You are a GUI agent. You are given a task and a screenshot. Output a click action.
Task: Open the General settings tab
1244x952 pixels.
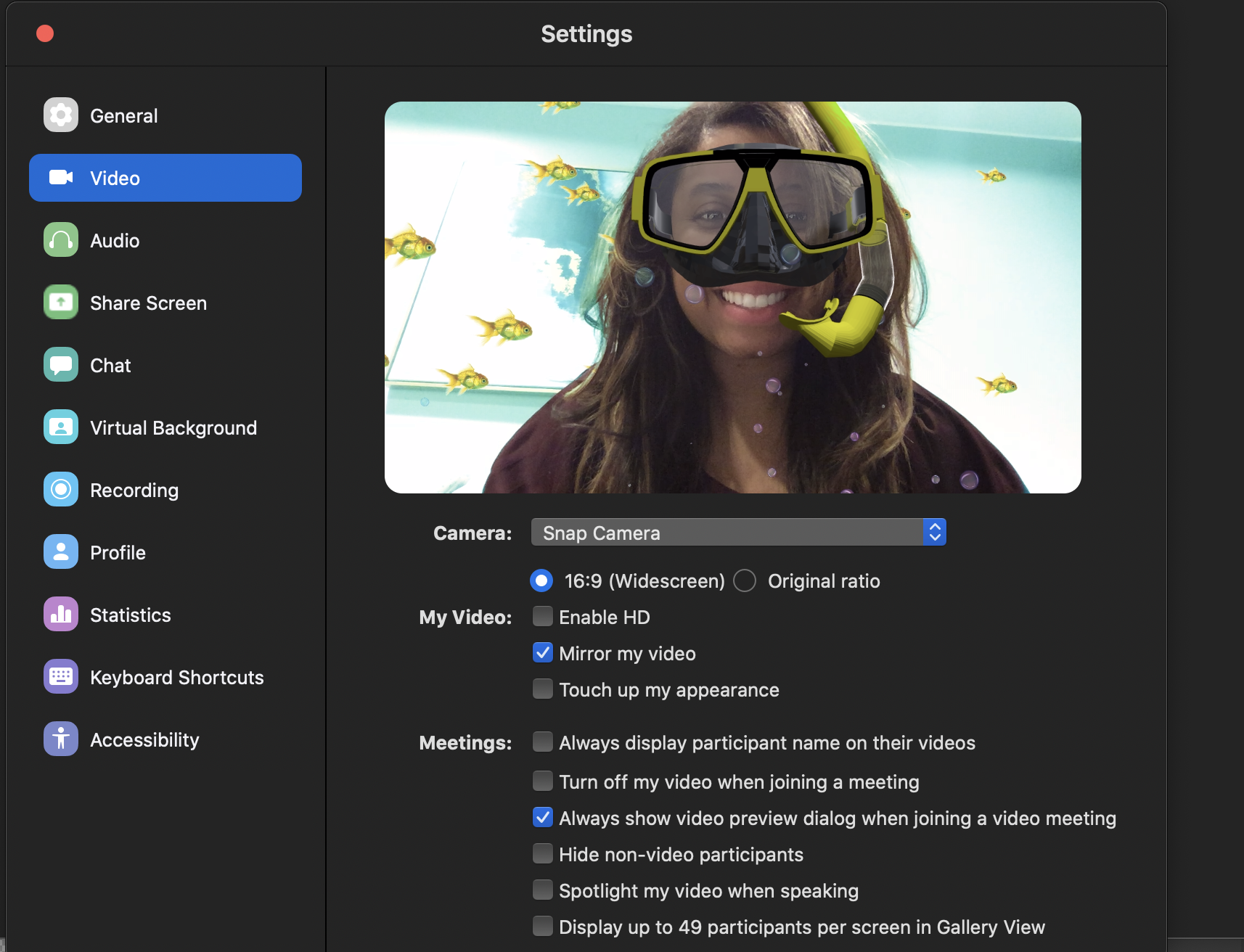click(165, 115)
